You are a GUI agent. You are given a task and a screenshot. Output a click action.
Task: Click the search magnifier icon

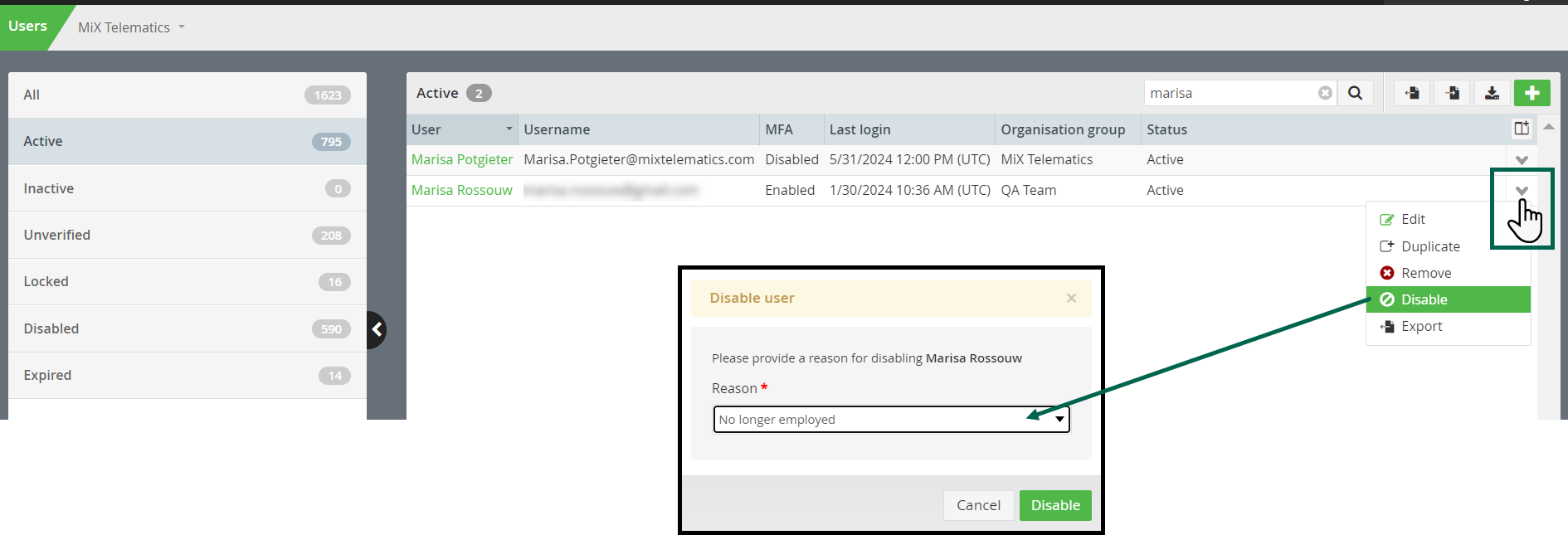point(1355,93)
